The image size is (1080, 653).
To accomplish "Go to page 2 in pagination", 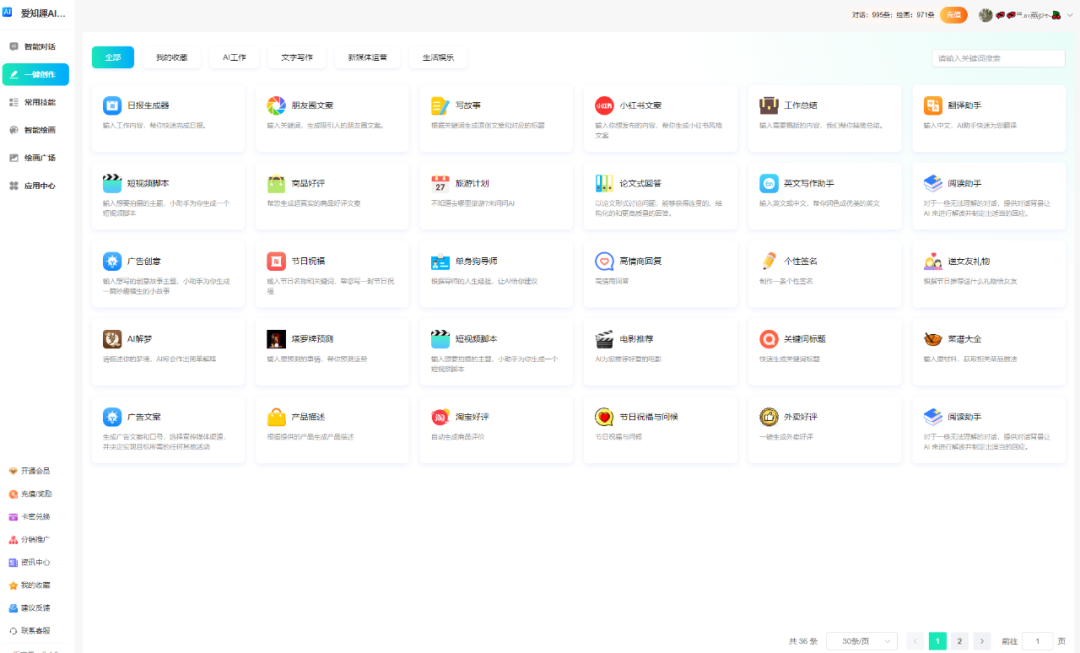I will tap(959, 641).
